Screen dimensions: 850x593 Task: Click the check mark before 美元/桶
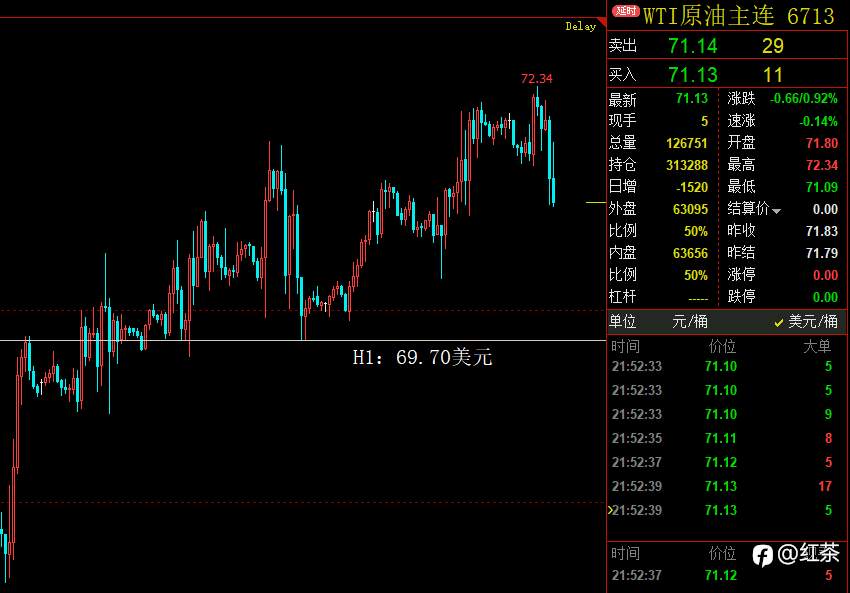[779, 323]
